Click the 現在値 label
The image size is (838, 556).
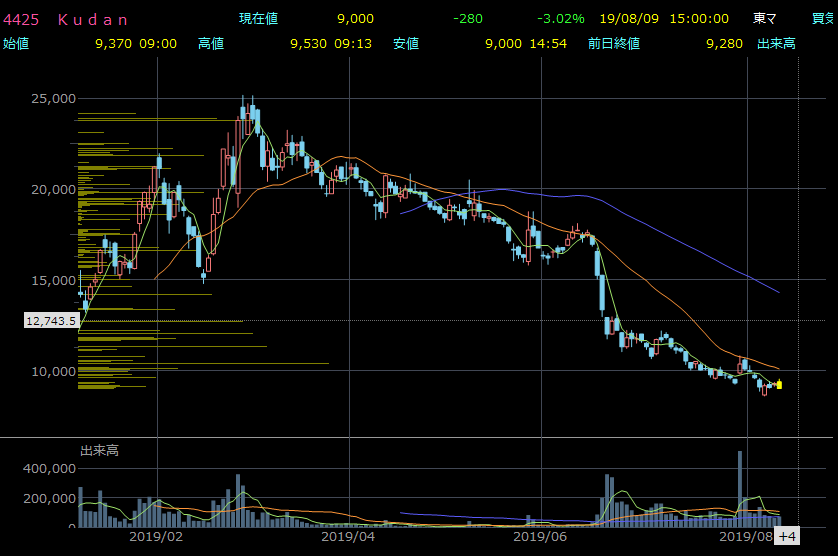pyautogui.click(x=258, y=19)
